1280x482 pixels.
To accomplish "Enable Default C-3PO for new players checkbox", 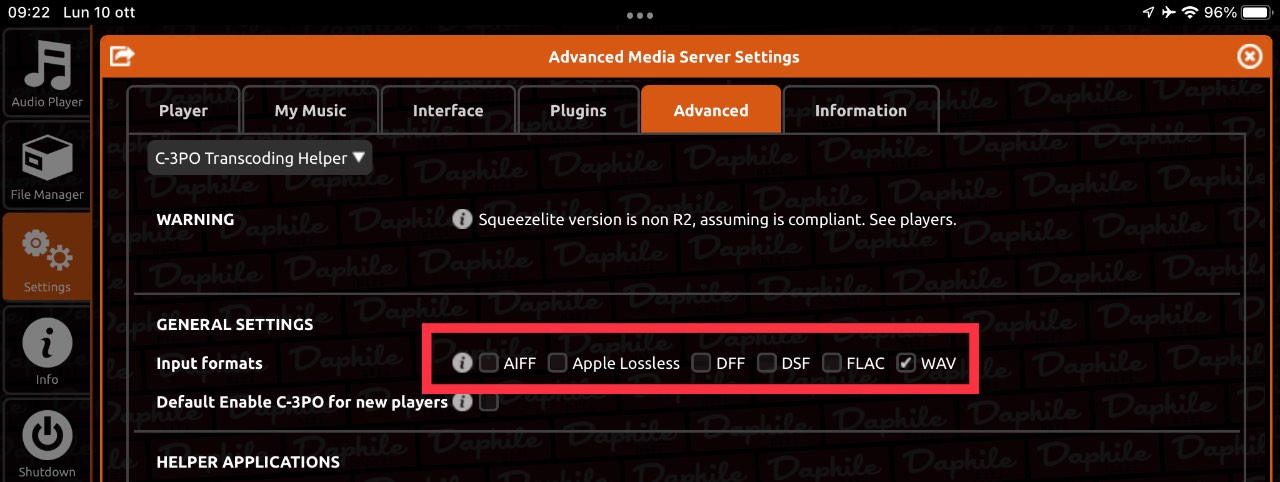I will tap(489, 402).
